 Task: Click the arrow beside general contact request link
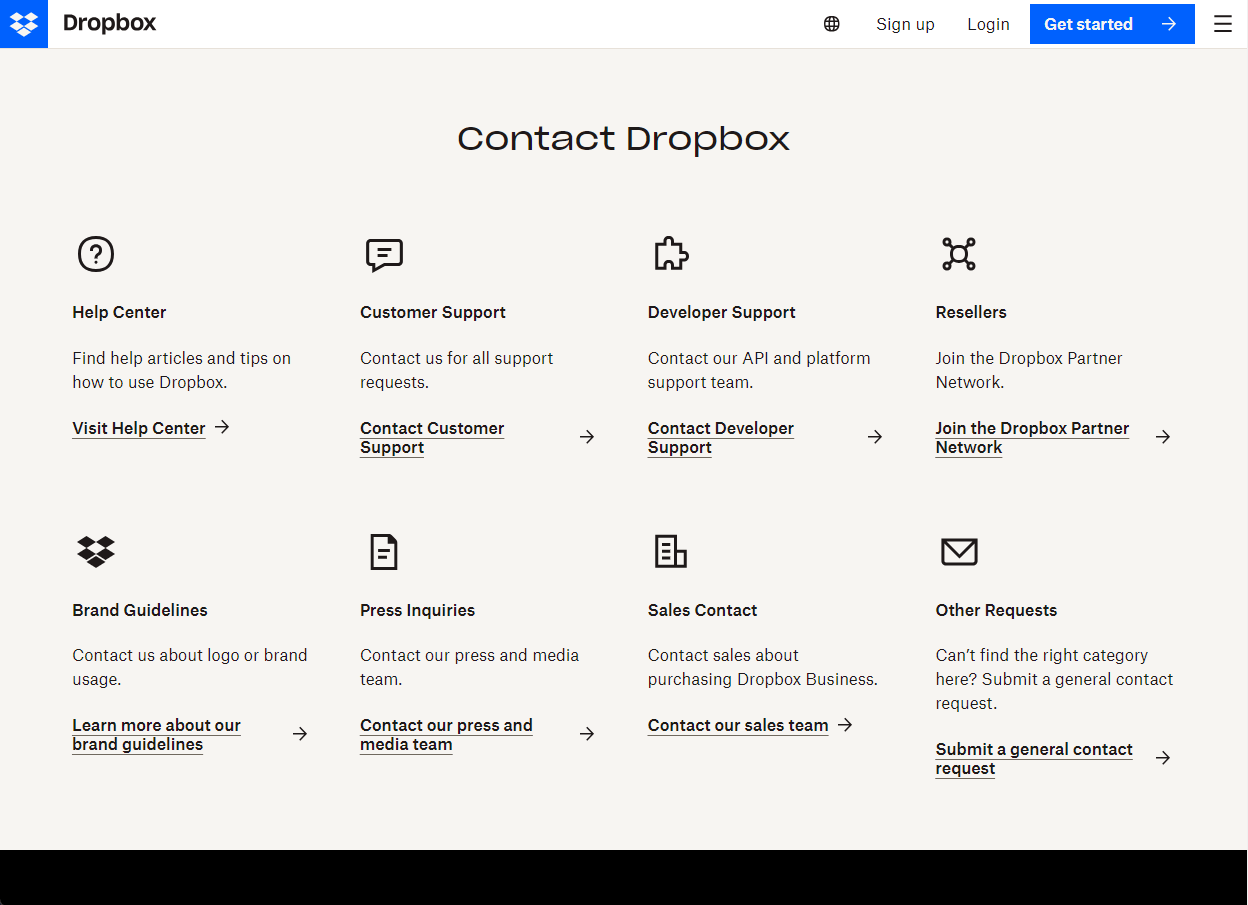click(x=1163, y=758)
